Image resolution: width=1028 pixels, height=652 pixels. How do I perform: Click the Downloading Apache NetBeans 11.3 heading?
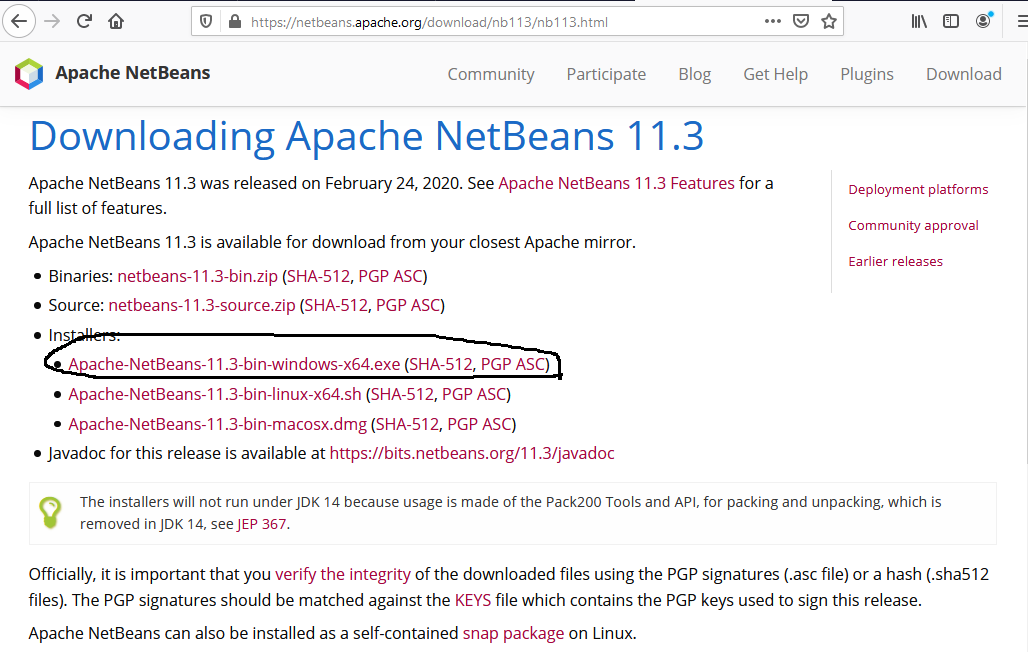tap(366, 136)
